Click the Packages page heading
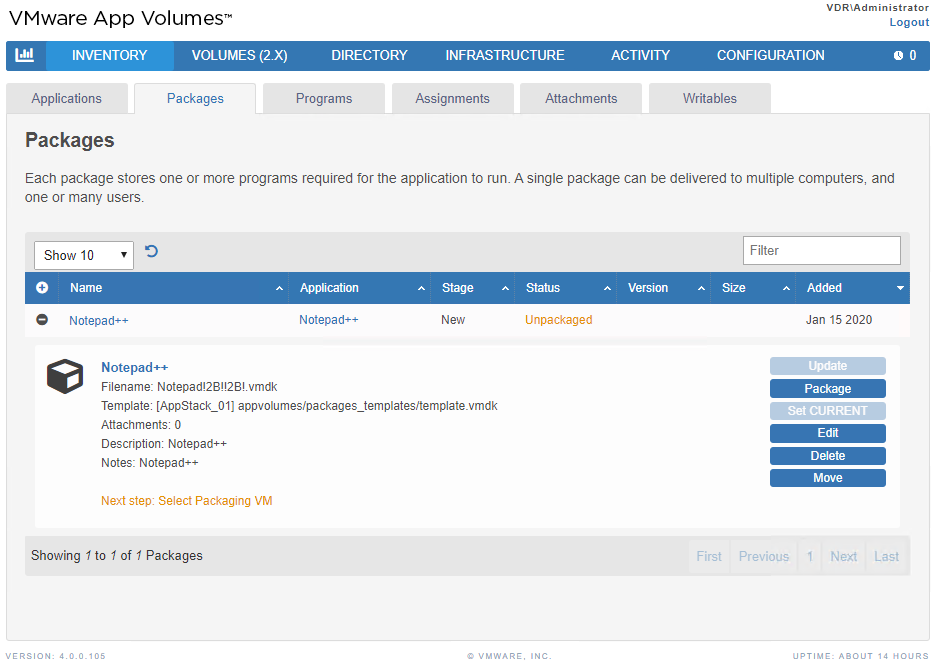 tap(69, 141)
